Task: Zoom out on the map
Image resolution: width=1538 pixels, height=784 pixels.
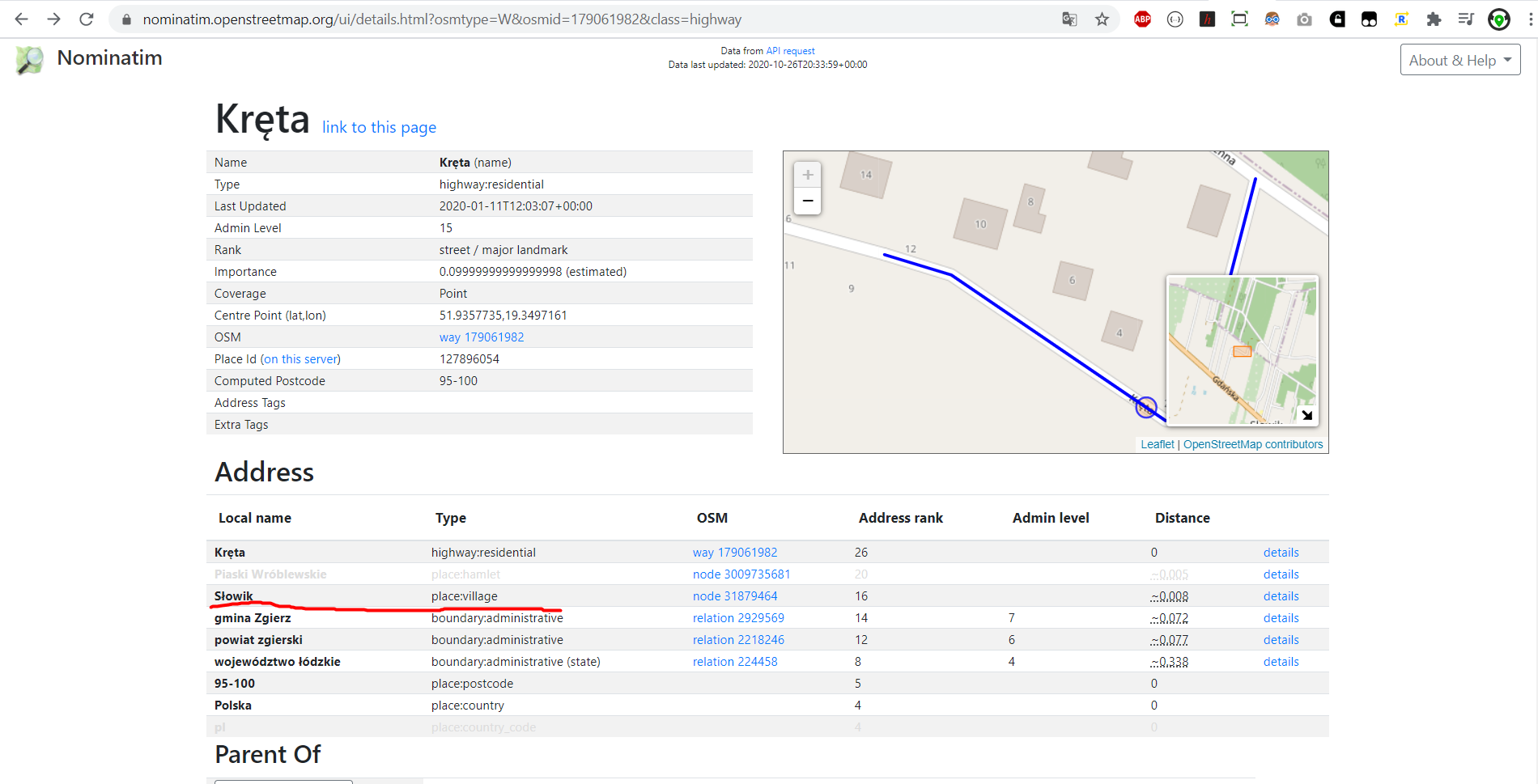Action: (808, 201)
